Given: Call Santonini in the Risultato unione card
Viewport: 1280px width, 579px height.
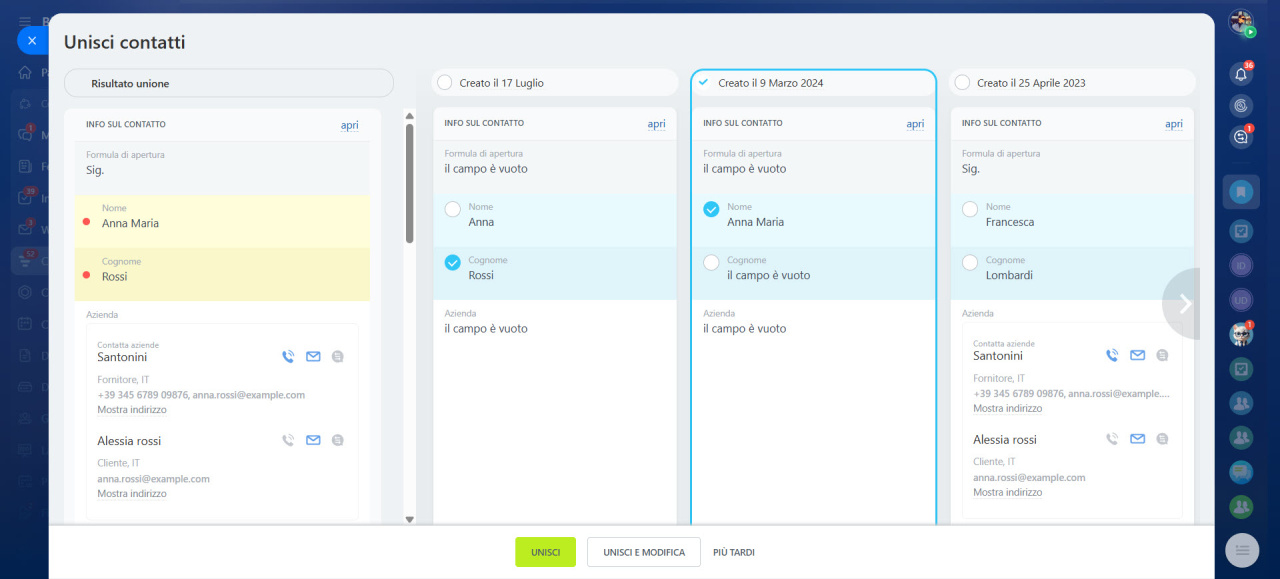Looking at the screenshot, I should click(x=288, y=356).
